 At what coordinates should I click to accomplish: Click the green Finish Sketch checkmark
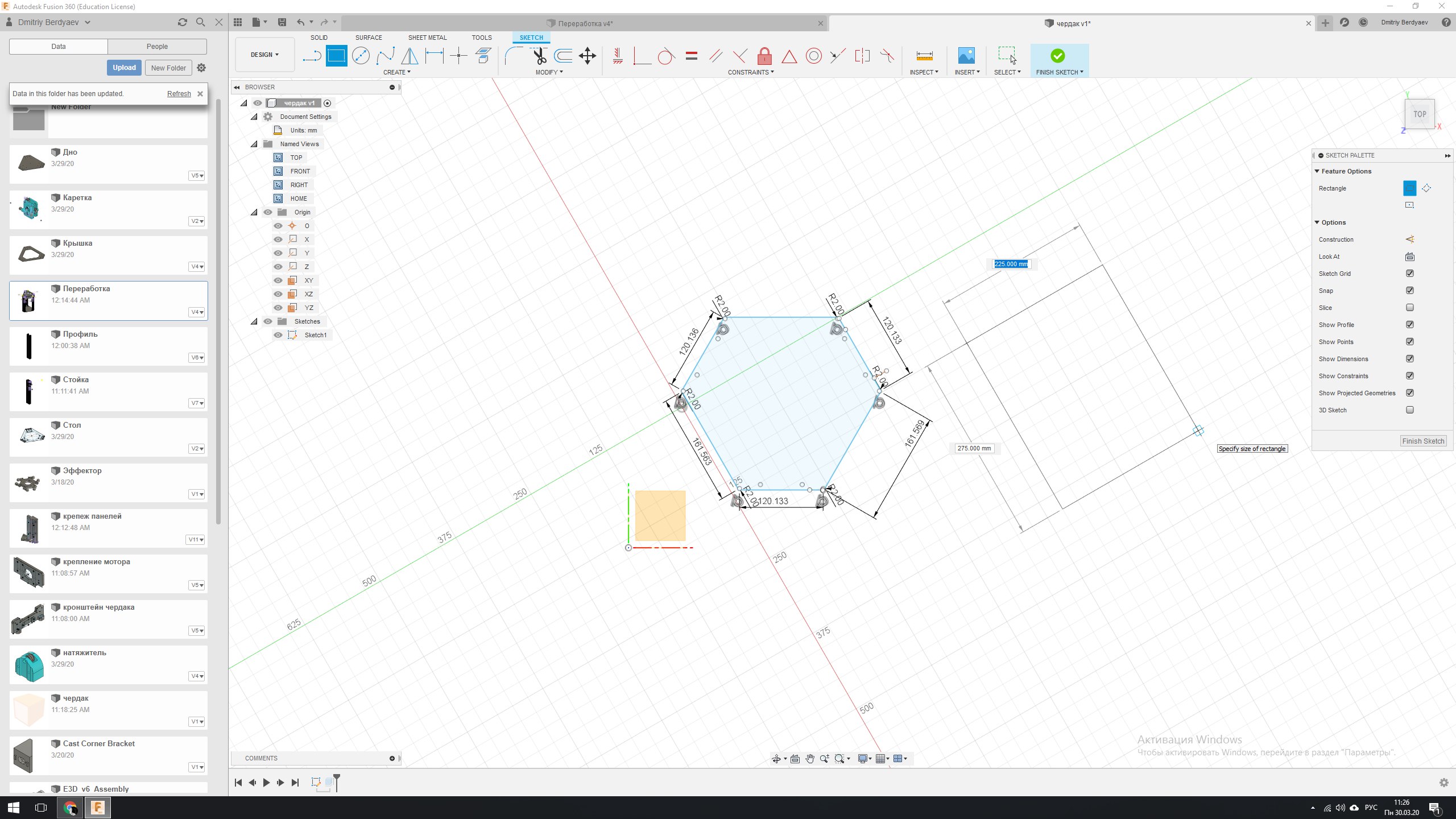(x=1058, y=56)
